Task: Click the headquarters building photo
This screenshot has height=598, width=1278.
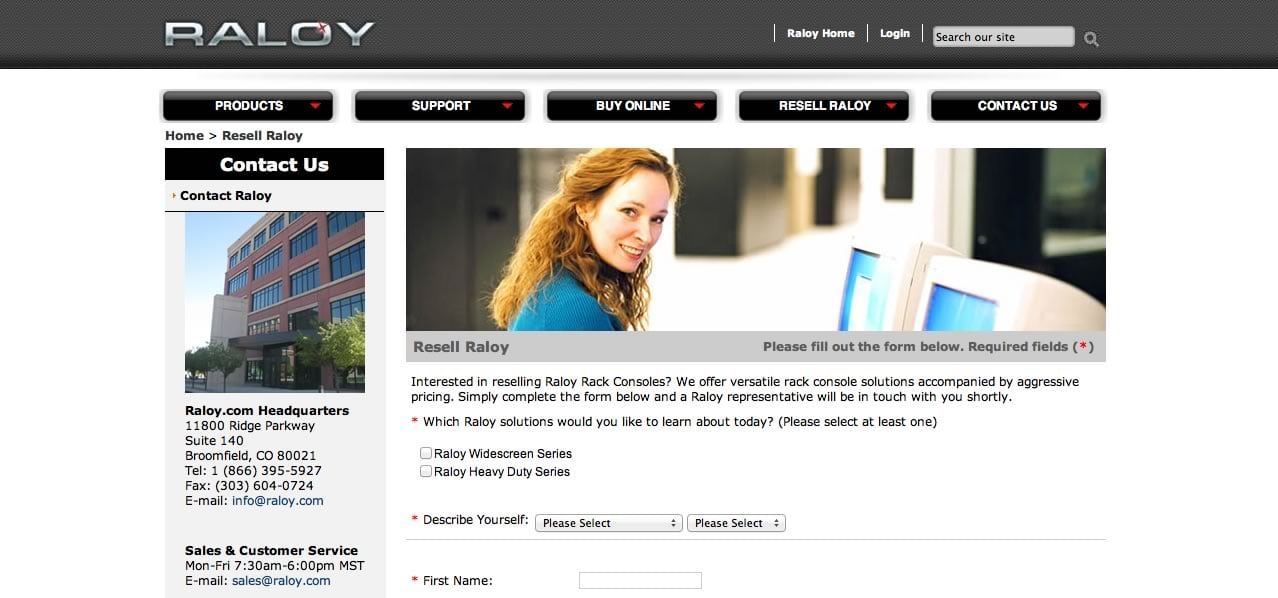Action: point(275,302)
